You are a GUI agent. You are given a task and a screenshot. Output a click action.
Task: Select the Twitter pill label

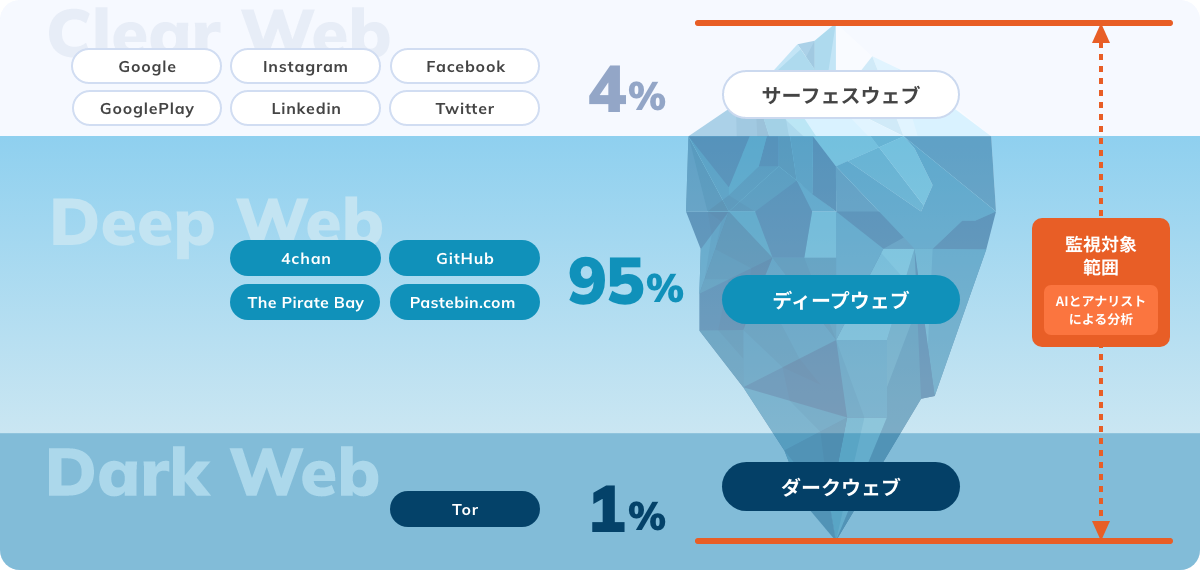465,108
